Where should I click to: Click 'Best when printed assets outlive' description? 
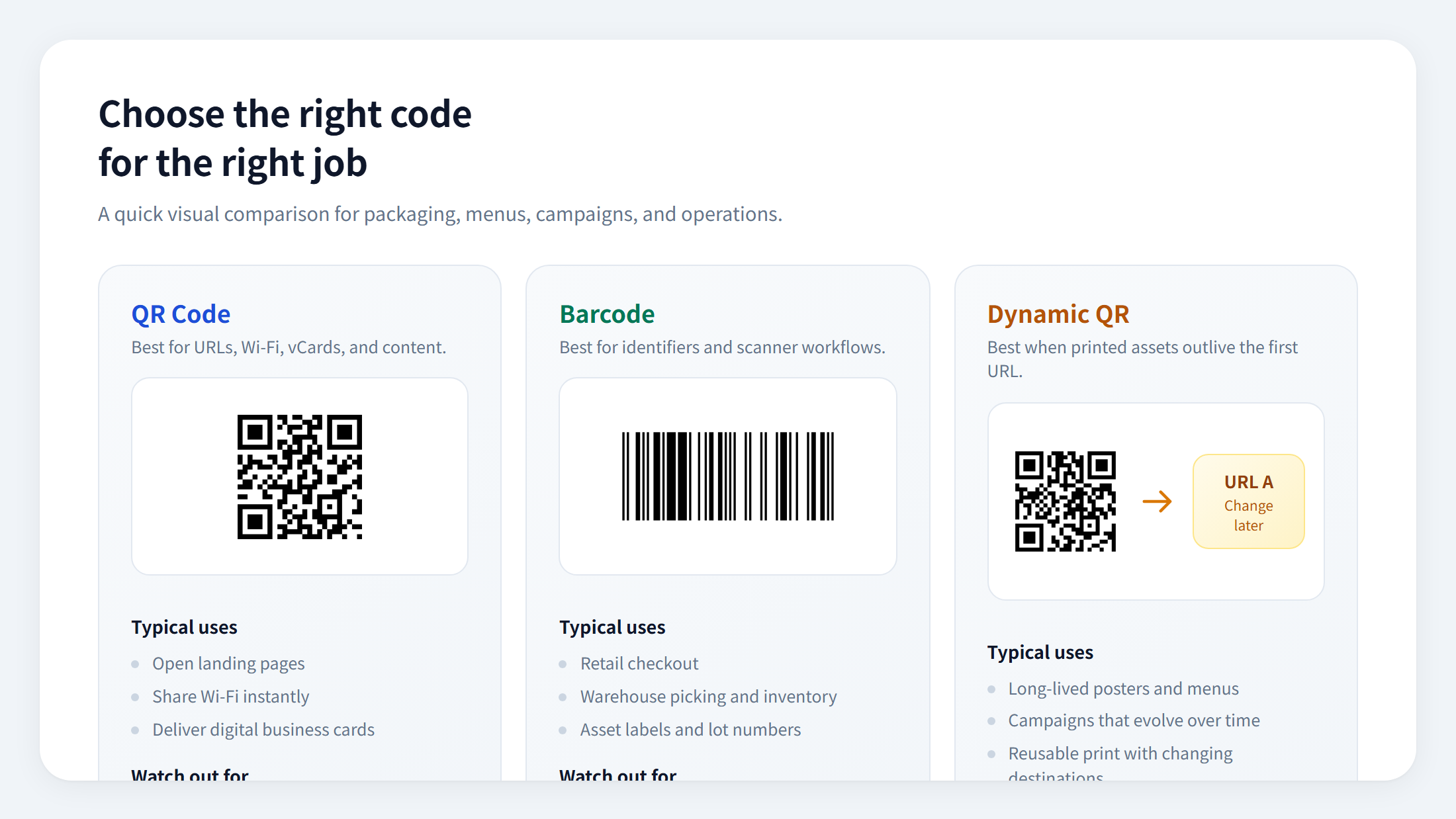tap(1142, 359)
